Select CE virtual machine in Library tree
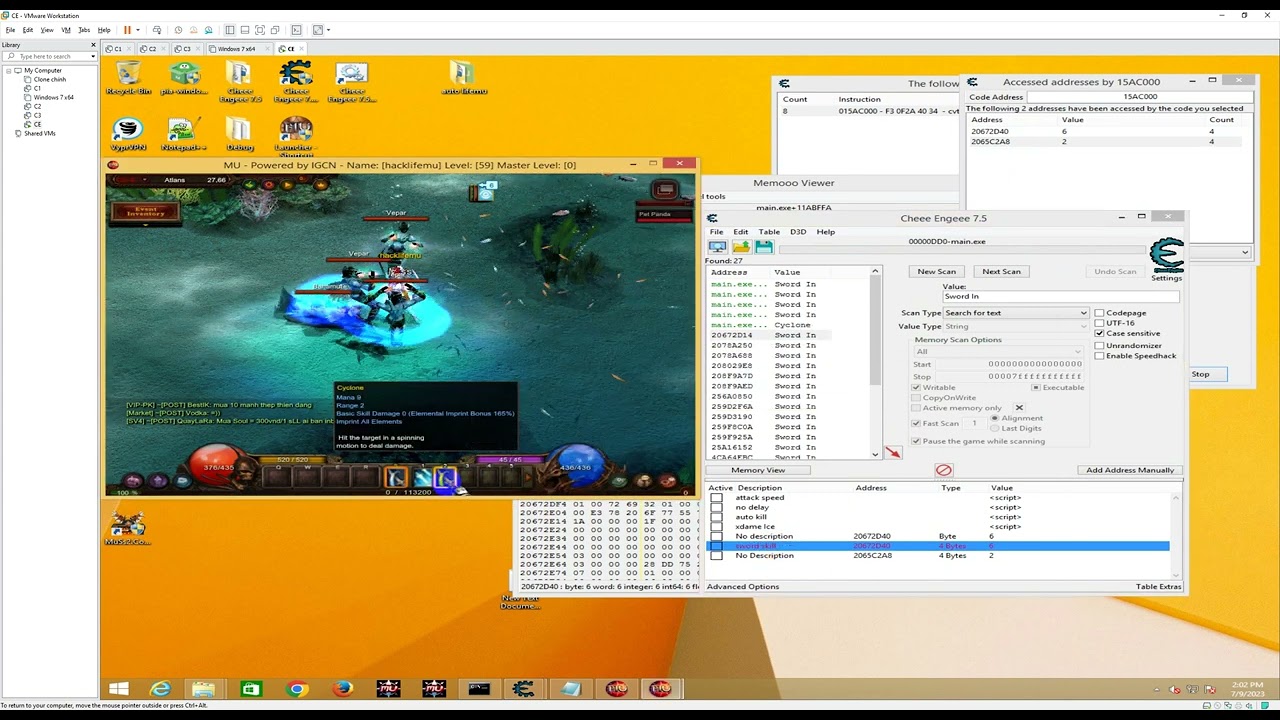The width and height of the screenshot is (1280, 720). coord(38,125)
